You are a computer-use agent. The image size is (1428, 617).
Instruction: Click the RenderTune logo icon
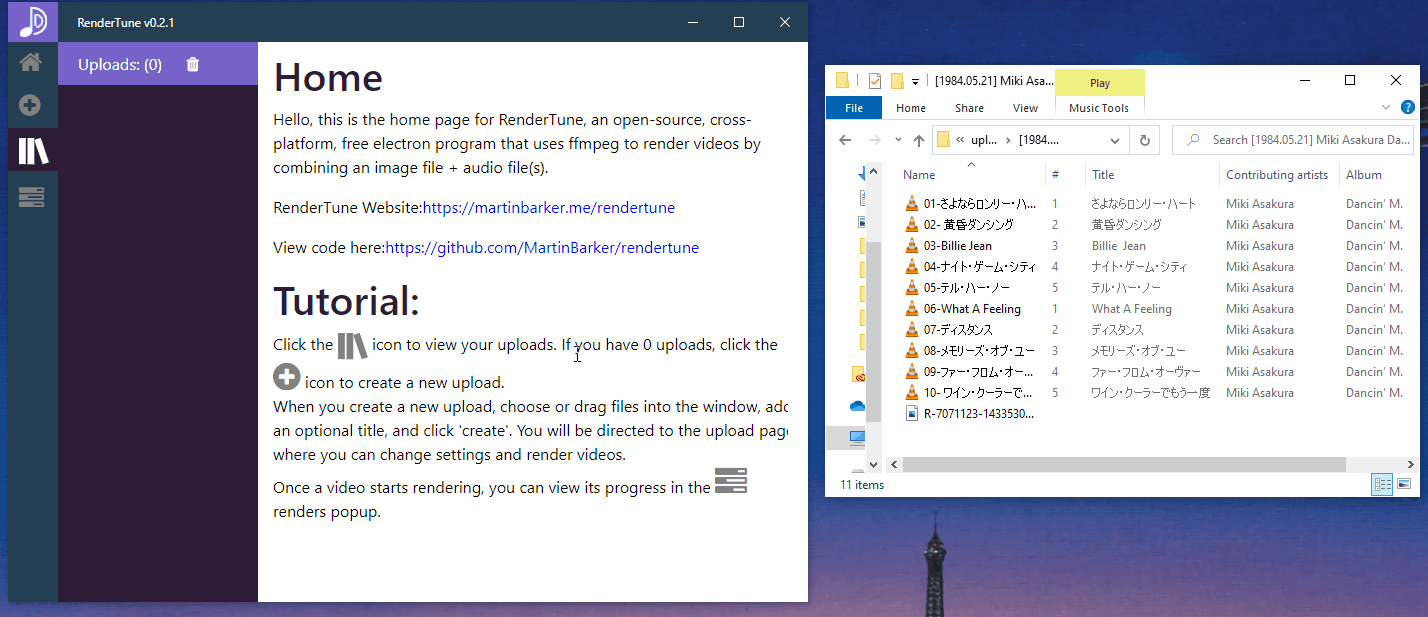[33, 21]
